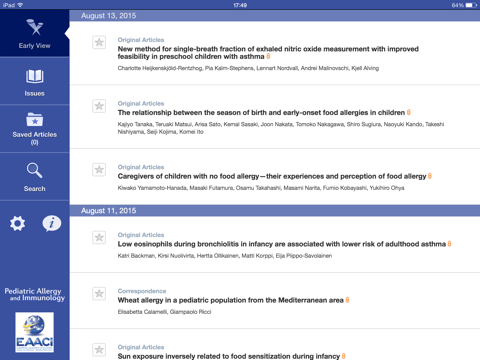Open the Early View section
The height and width of the screenshot is (360, 480).
(x=34, y=33)
